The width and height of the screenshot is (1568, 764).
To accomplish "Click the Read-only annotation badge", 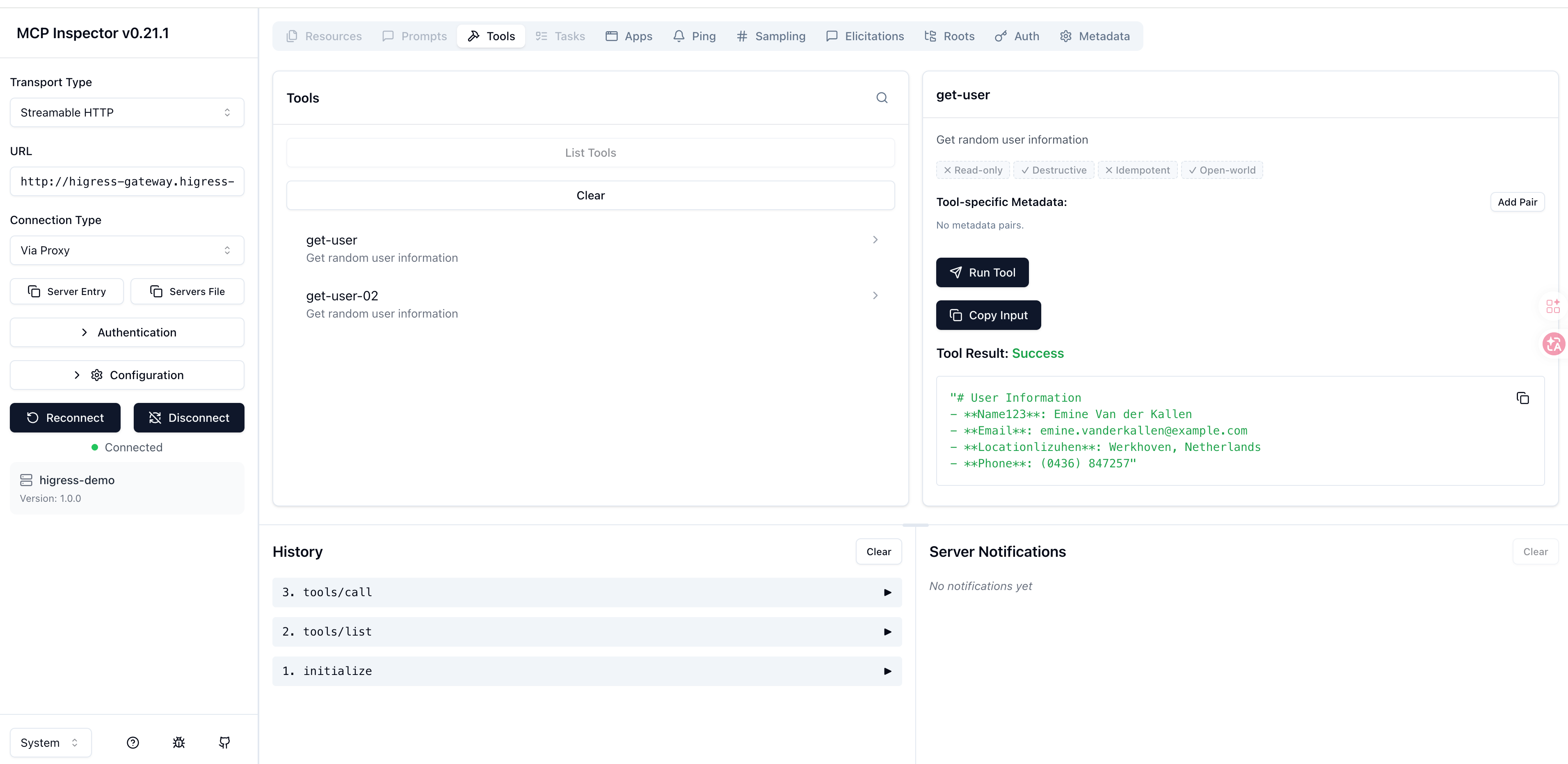I will coord(973,170).
